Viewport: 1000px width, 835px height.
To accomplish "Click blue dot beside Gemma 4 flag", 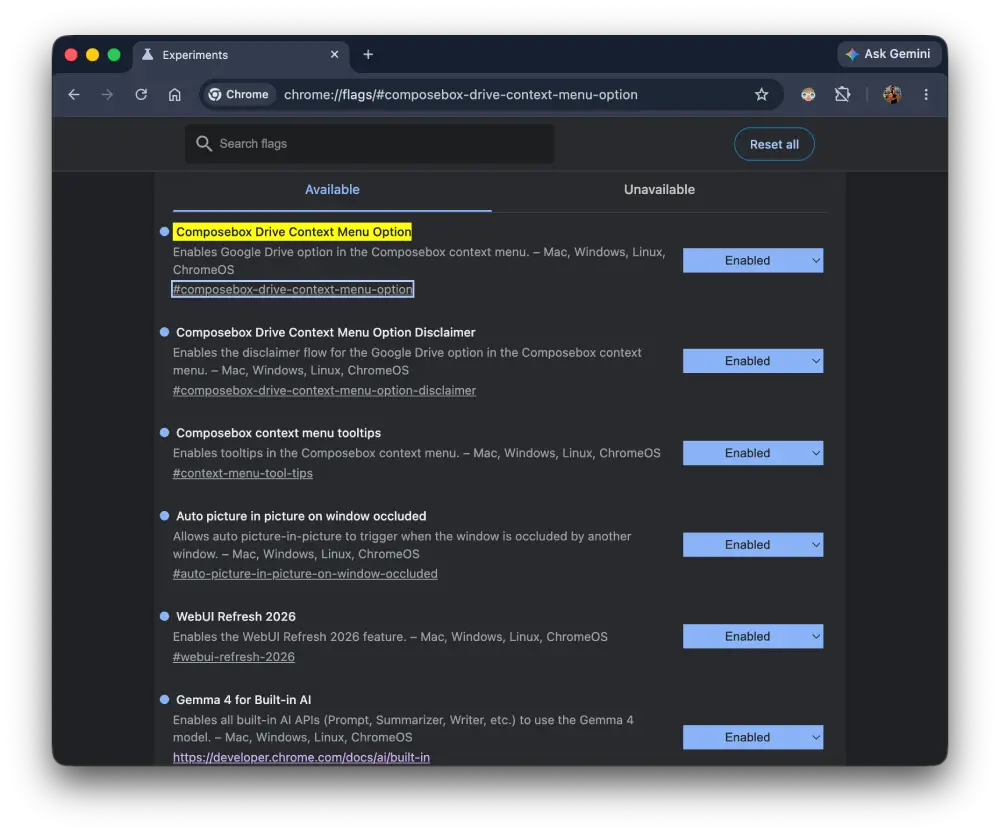I will click(165, 699).
